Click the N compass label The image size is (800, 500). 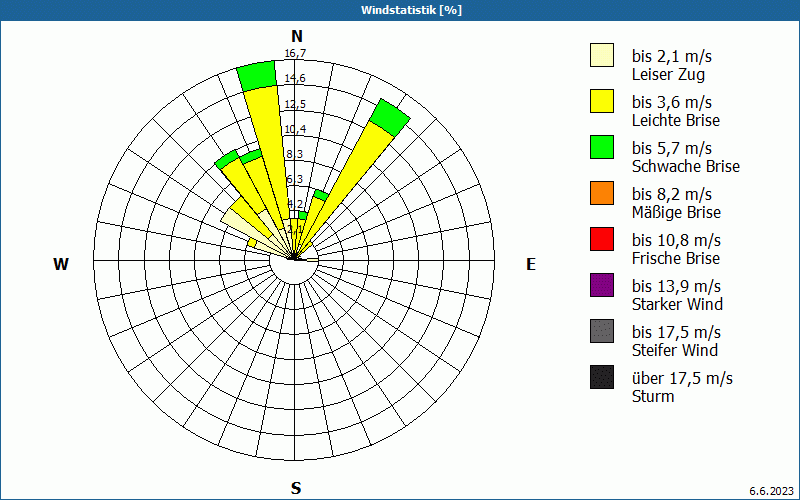[x=297, y=36]
